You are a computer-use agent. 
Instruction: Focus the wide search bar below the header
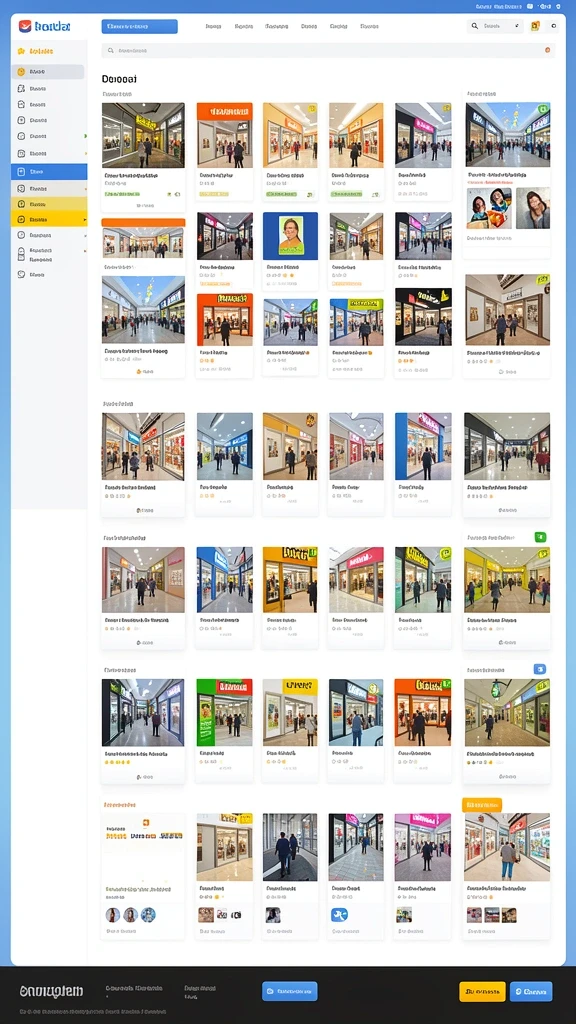[328, 50]
